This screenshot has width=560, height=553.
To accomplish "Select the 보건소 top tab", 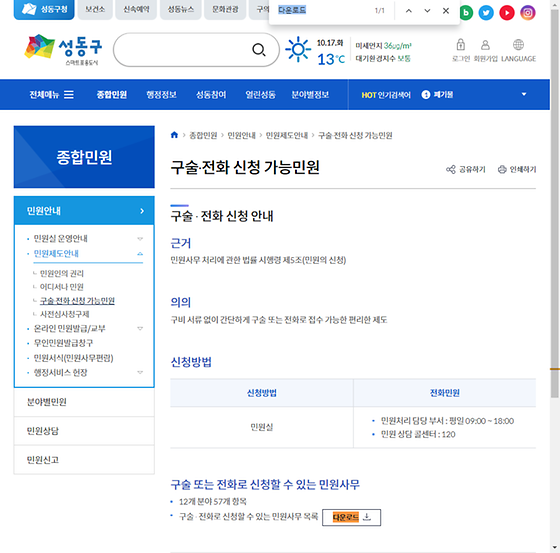I will 95,10.
